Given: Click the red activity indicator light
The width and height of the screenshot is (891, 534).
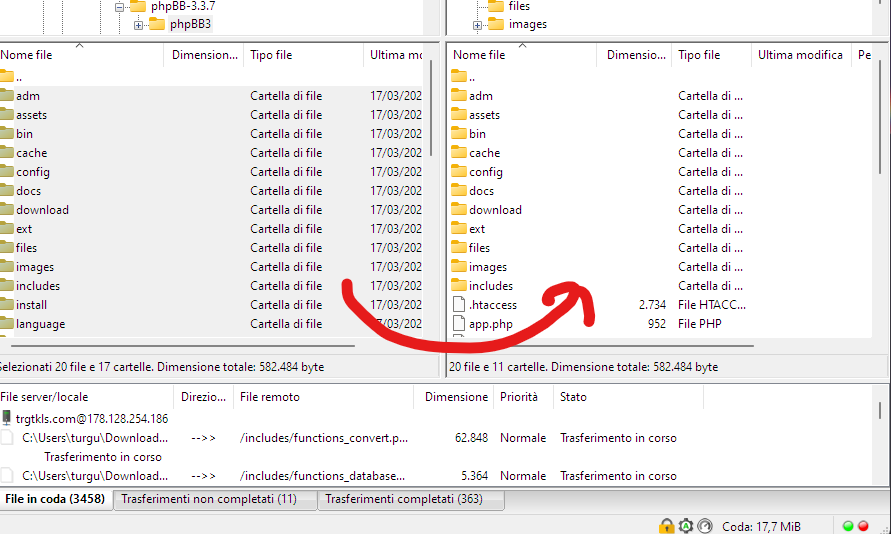Looking at the screenshot, I should (x=863, y=526).
